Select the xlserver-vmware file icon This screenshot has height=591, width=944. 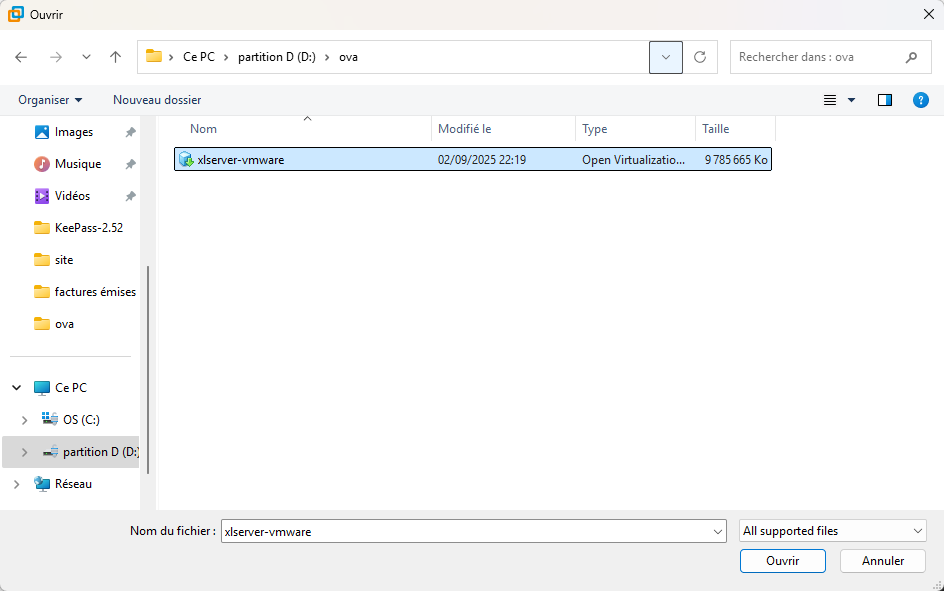tap(186, 160)
